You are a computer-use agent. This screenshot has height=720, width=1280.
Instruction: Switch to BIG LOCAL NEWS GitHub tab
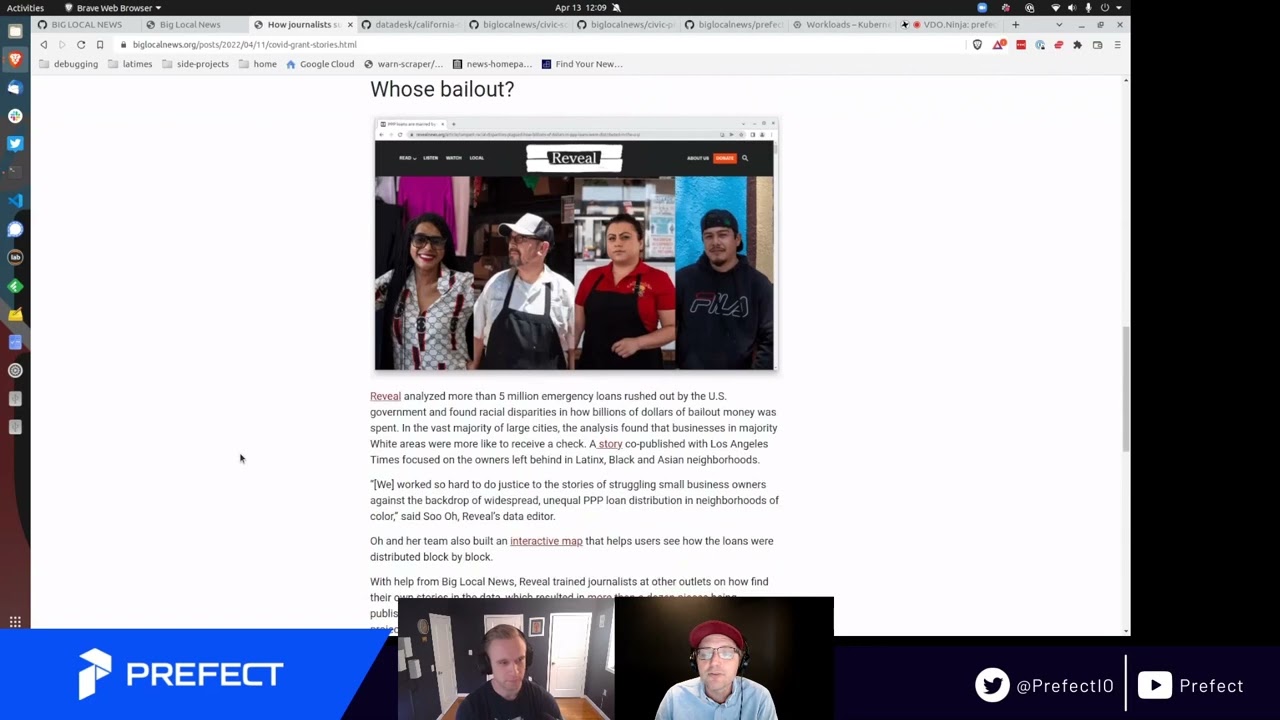[87, 24]
